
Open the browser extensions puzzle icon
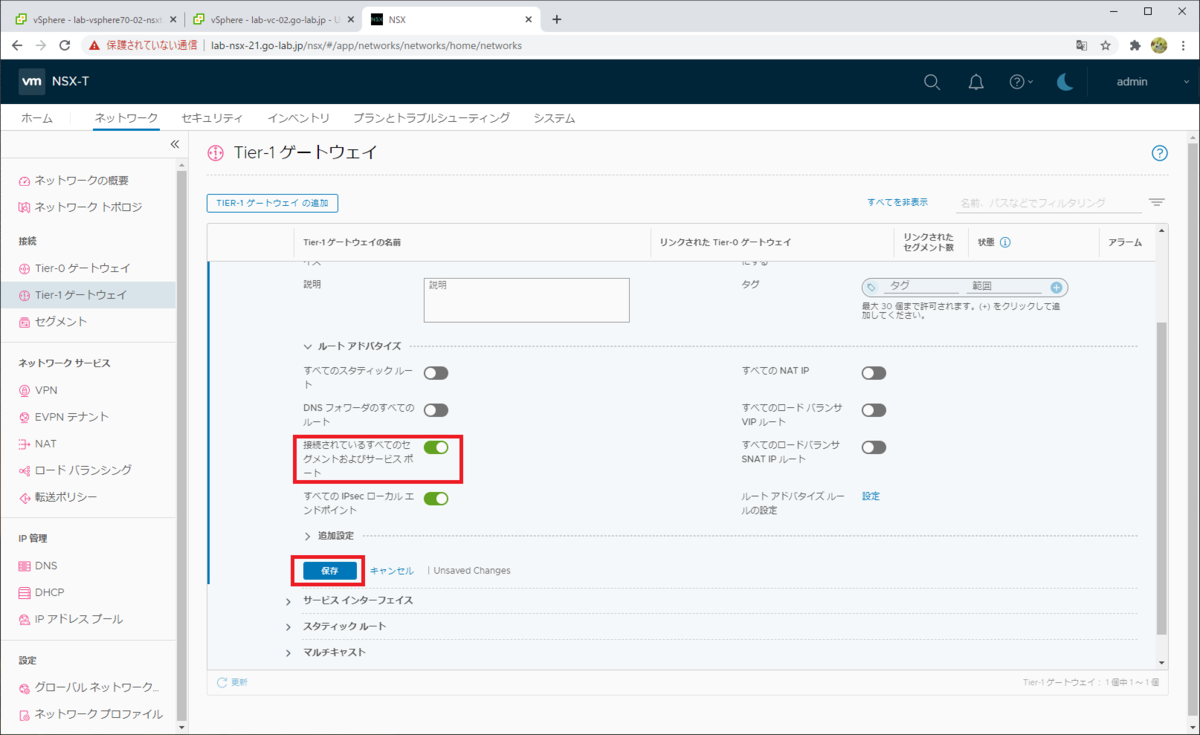point(1135,45)
